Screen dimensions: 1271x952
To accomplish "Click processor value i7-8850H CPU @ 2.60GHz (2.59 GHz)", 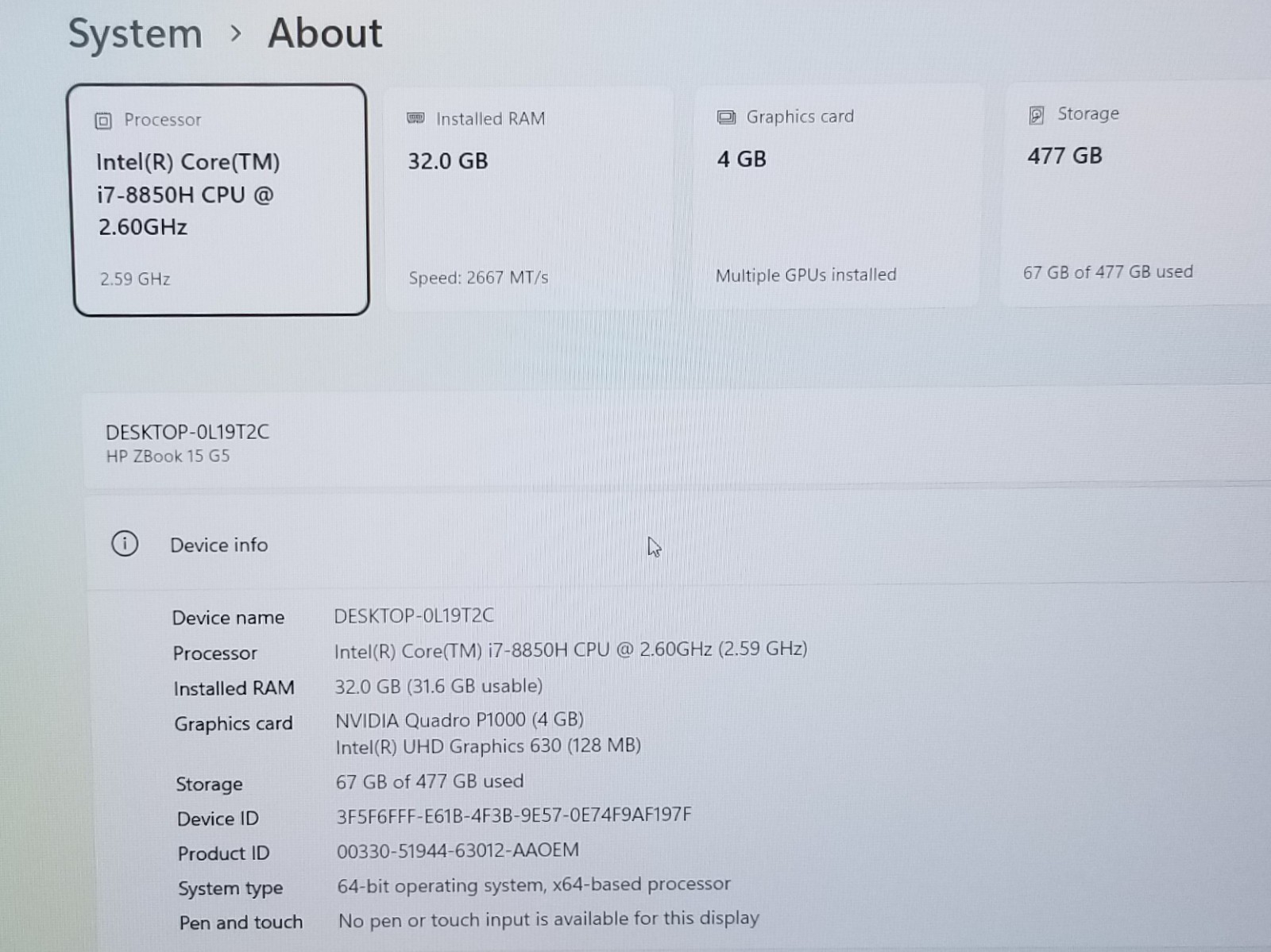I will click(570, 649).
